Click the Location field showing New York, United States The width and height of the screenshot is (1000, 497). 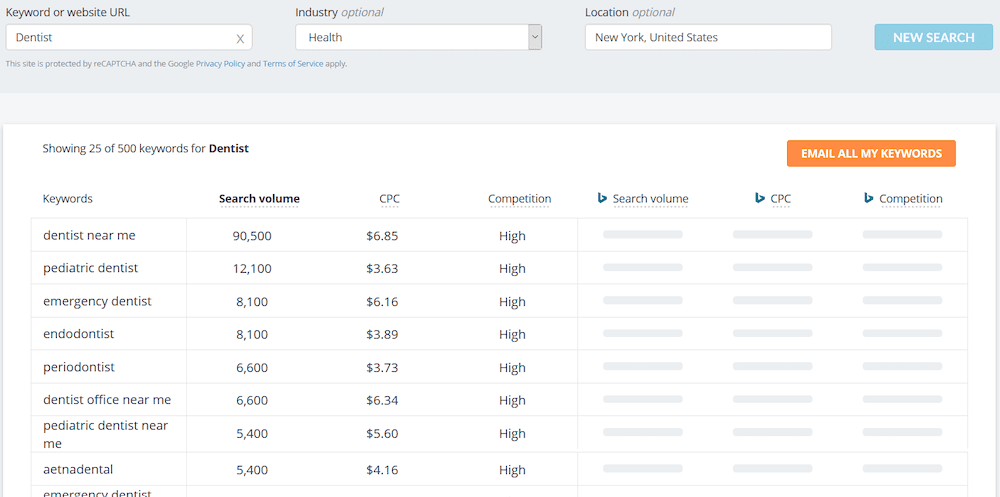click(x=709, y=38)
